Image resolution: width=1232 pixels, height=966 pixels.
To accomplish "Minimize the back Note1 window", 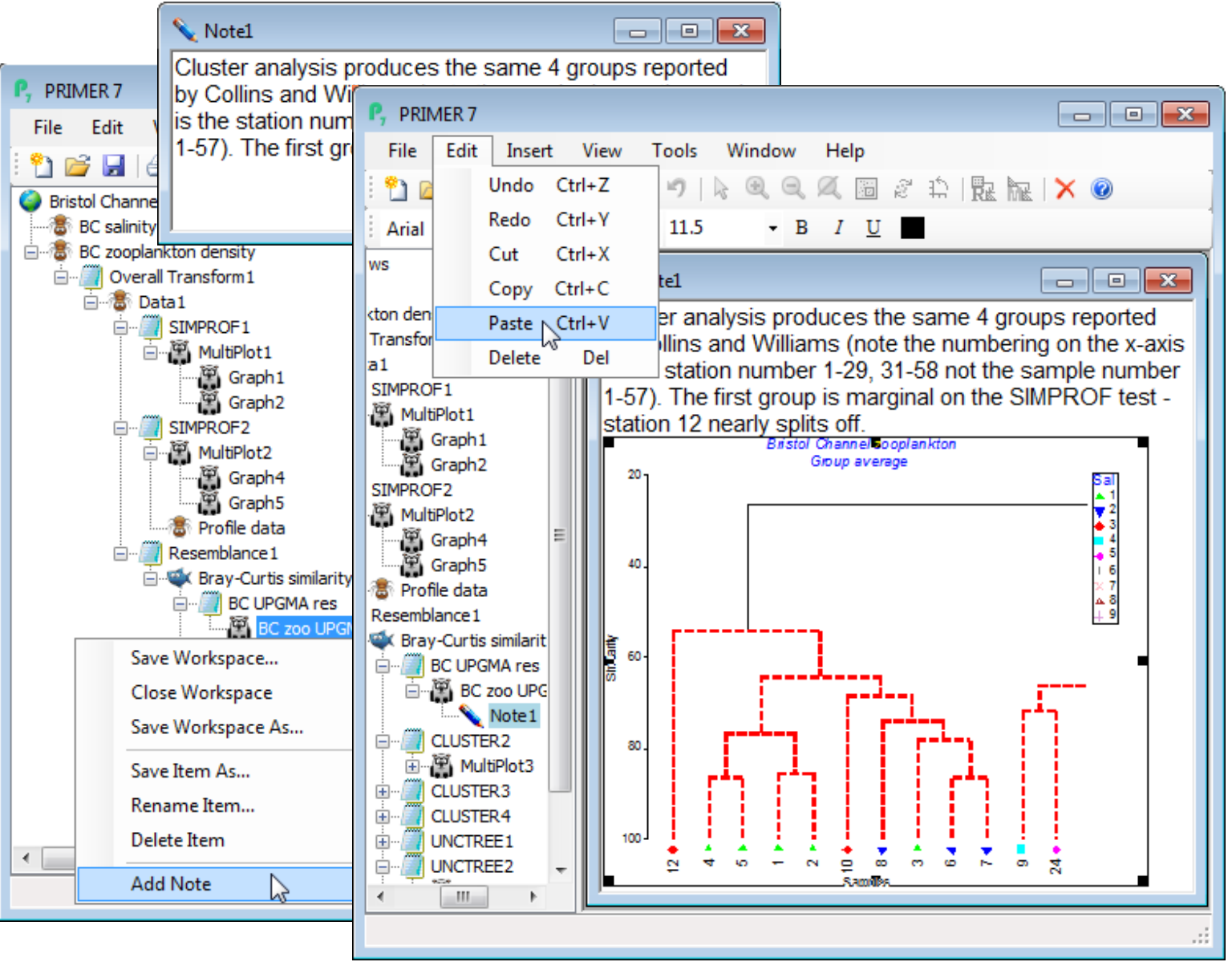I will 638,31.
